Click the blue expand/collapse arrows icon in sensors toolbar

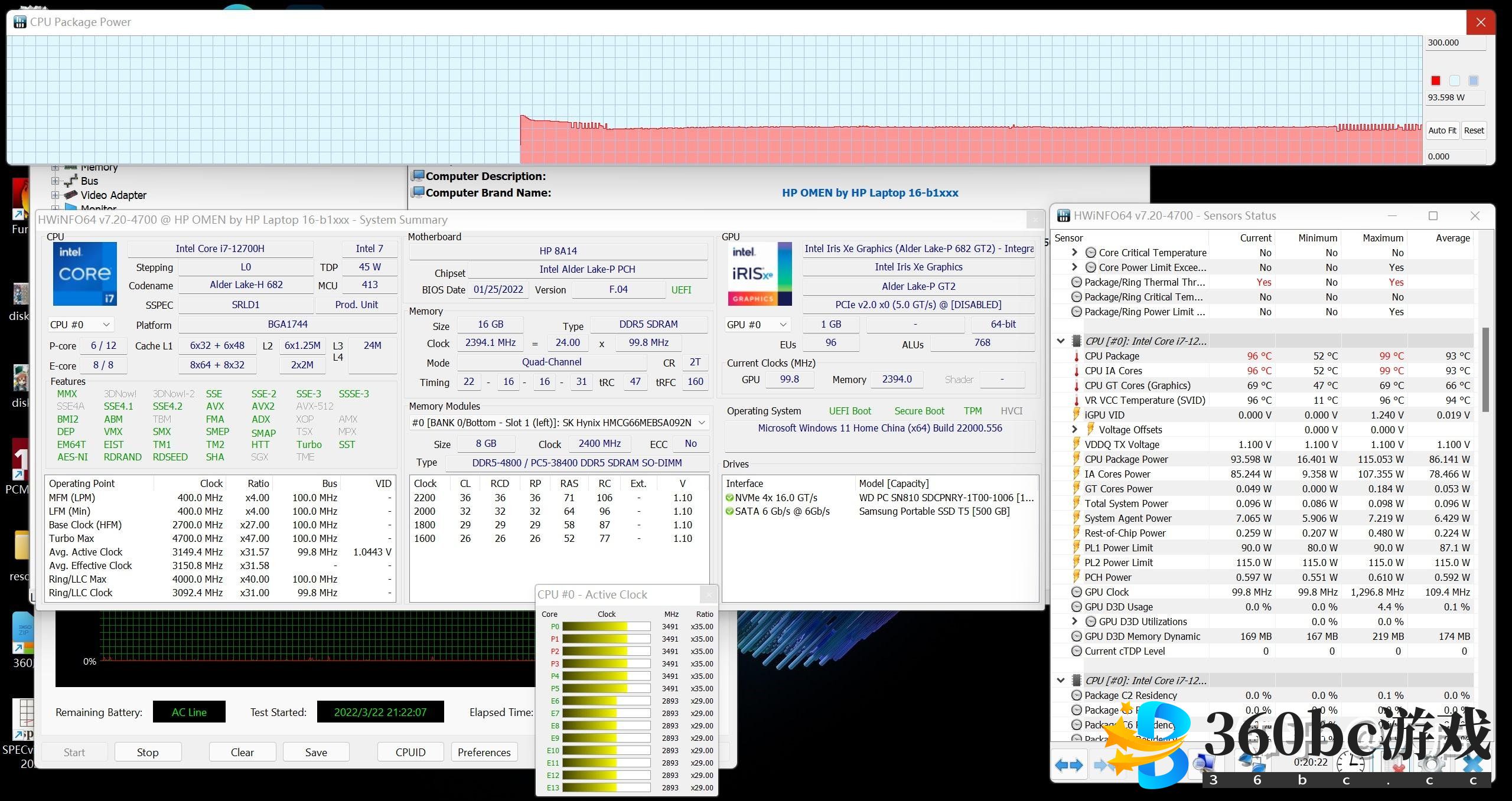coord(1068,766)
